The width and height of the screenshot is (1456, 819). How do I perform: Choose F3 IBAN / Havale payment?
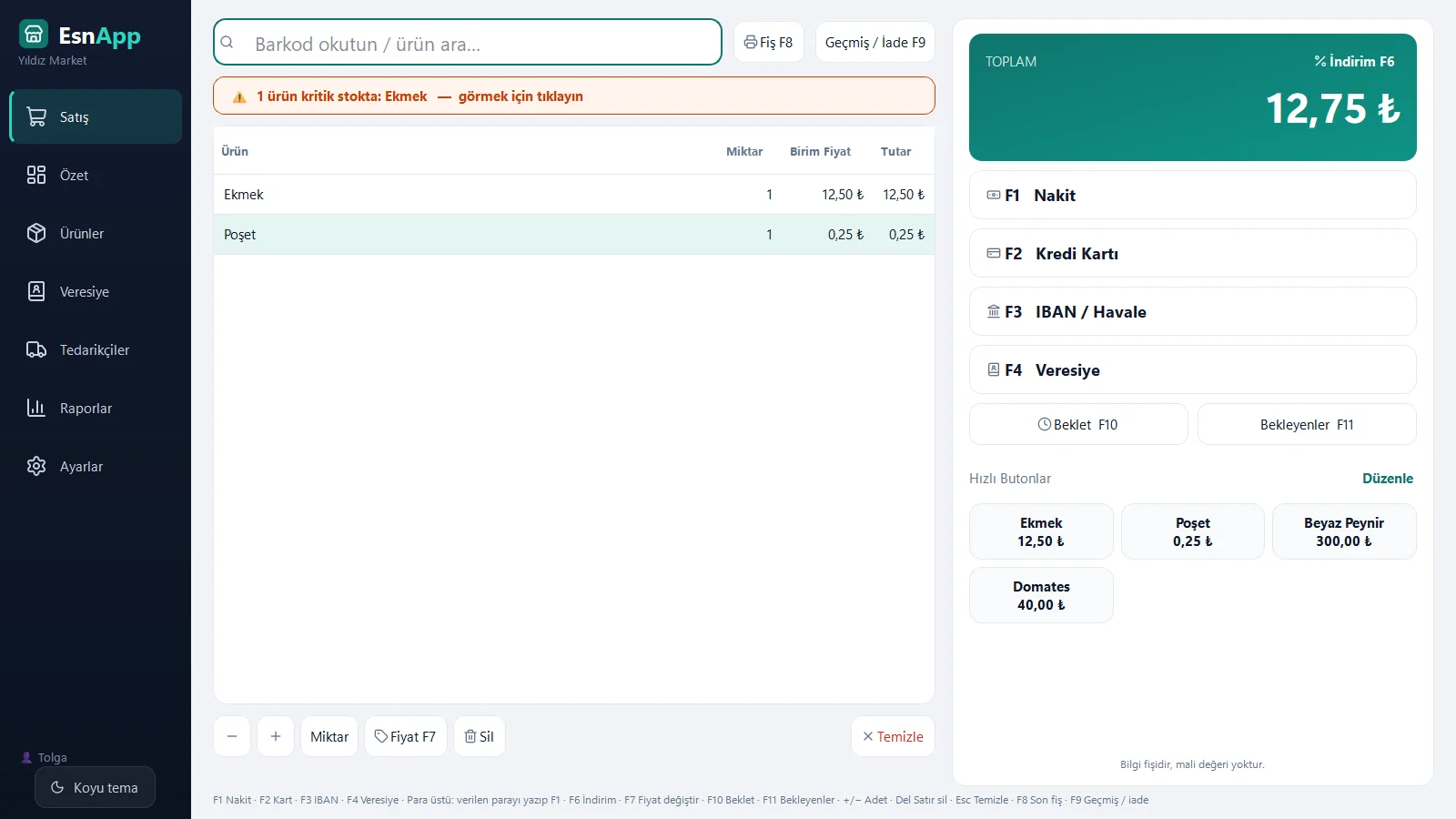[x=1193, y=311]
